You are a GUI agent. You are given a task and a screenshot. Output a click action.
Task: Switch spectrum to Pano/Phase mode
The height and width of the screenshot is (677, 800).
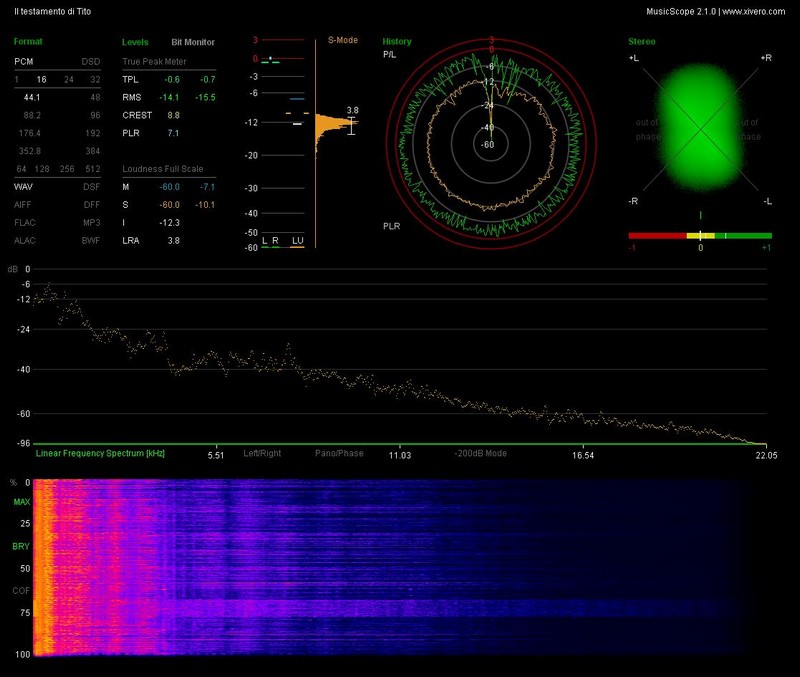pyautogui.click(x=339, y=453)
